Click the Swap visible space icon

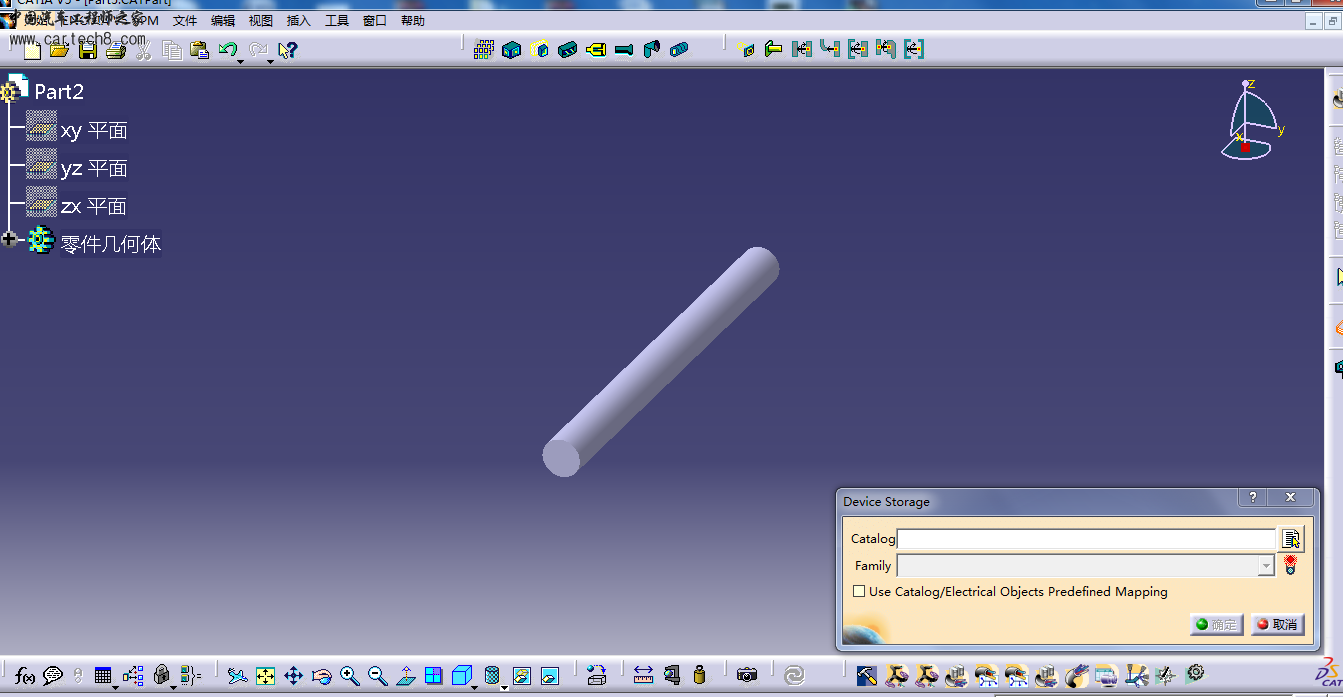[x=549, y=676]
